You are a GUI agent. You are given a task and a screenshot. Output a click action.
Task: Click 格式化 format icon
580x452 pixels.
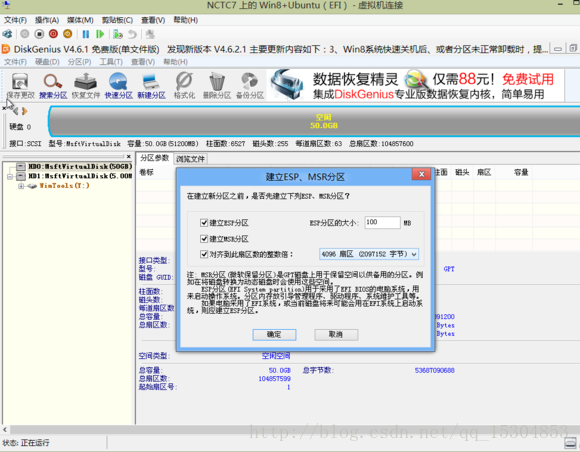(x=184, y=86)
